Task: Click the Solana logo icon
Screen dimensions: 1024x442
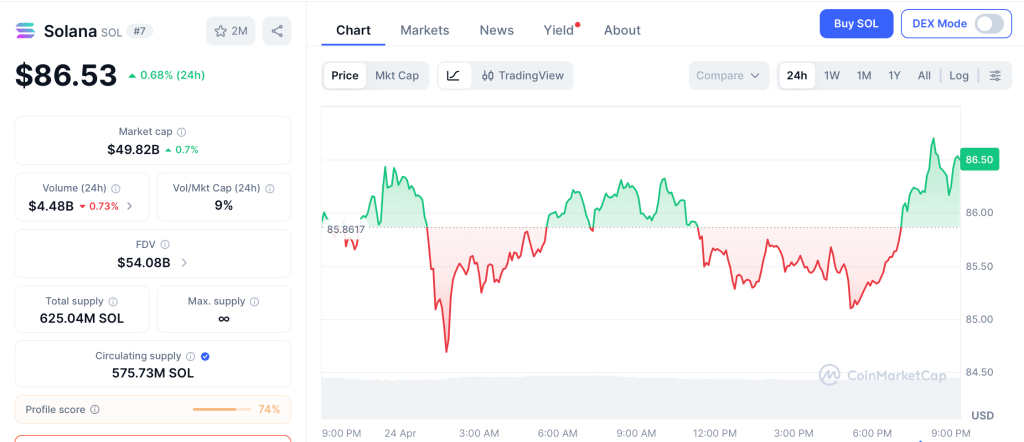Action: 25,31
